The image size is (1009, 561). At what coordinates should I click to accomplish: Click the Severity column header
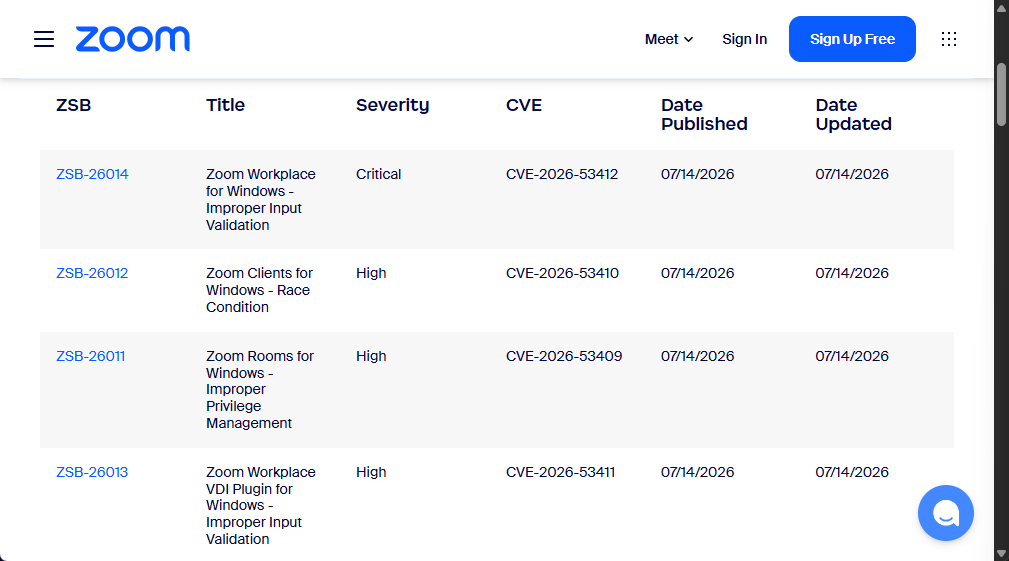pyautogui.click(x=393, y=105)
